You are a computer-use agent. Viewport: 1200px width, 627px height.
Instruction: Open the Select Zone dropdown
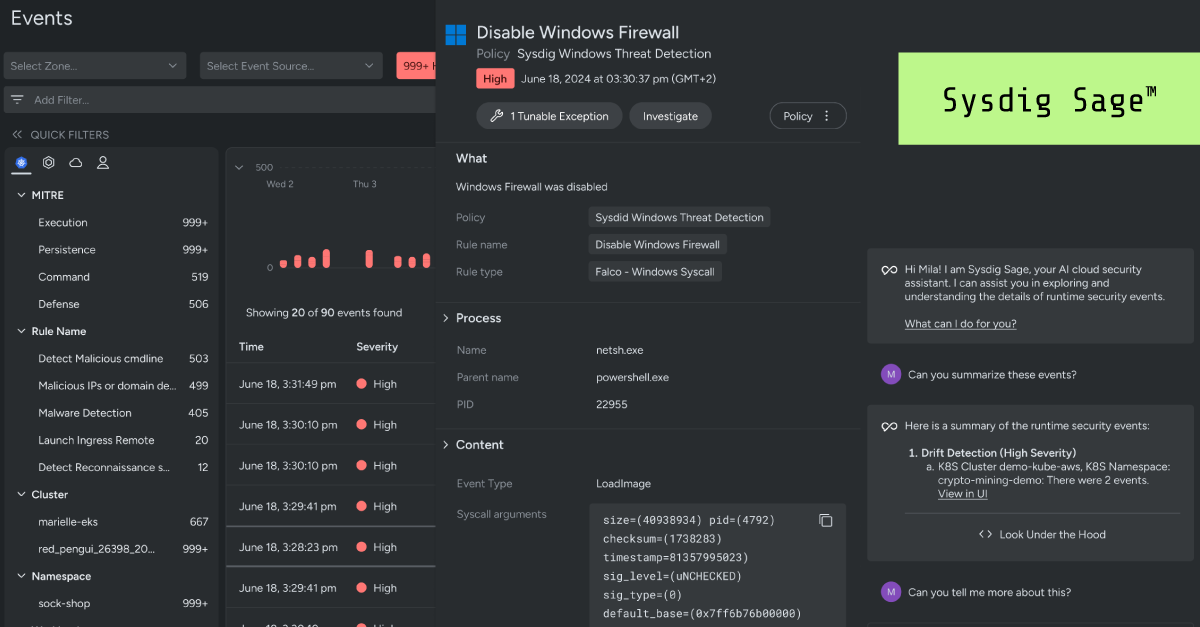94,65
